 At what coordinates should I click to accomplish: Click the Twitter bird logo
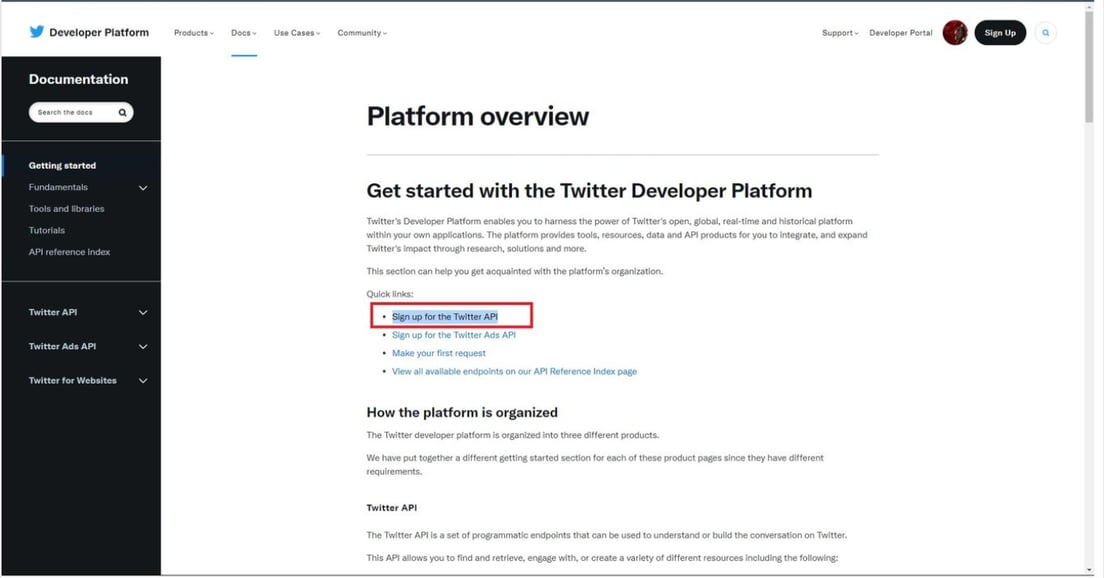click(37, 32)
